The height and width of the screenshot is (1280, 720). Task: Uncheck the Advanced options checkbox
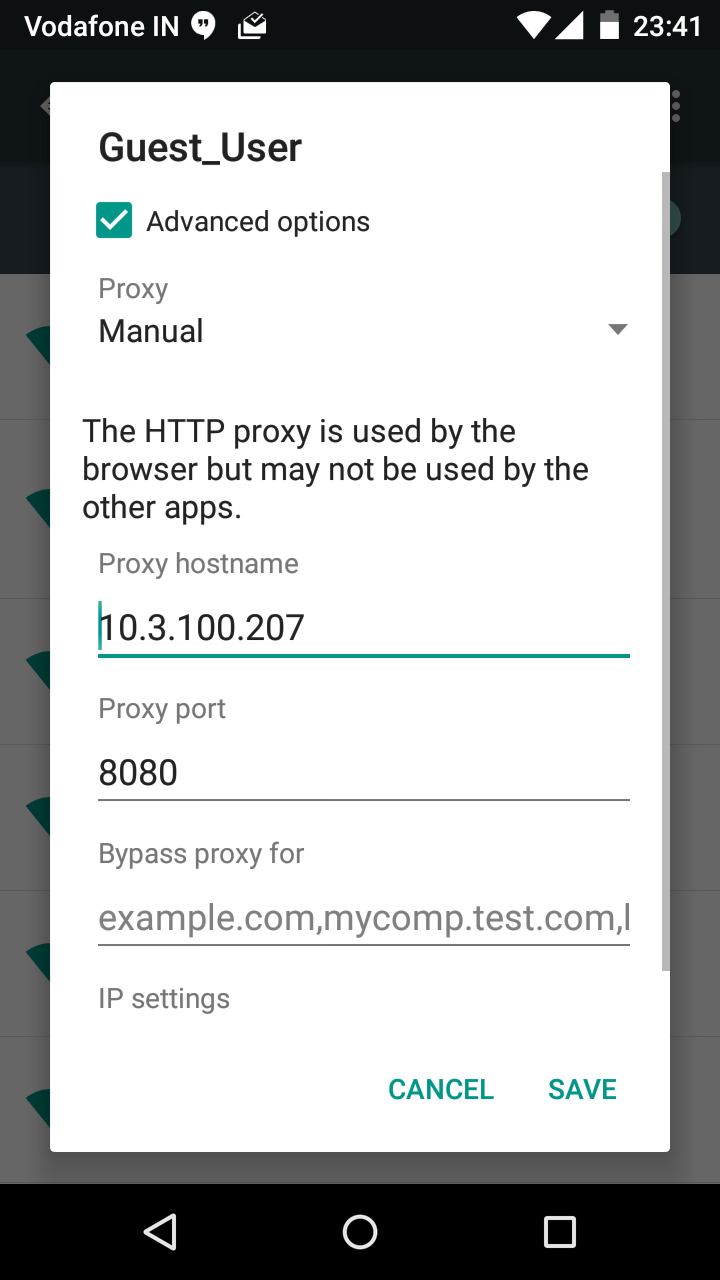point(114,221)
